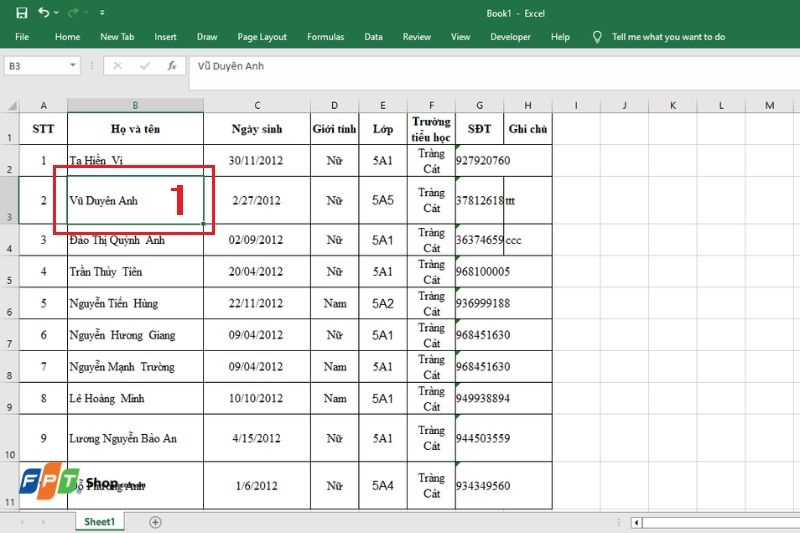This screenshot has height=533, width=800.
Task: Click the 'Họ và tên' header cell
Action: [x=135, y=129]
